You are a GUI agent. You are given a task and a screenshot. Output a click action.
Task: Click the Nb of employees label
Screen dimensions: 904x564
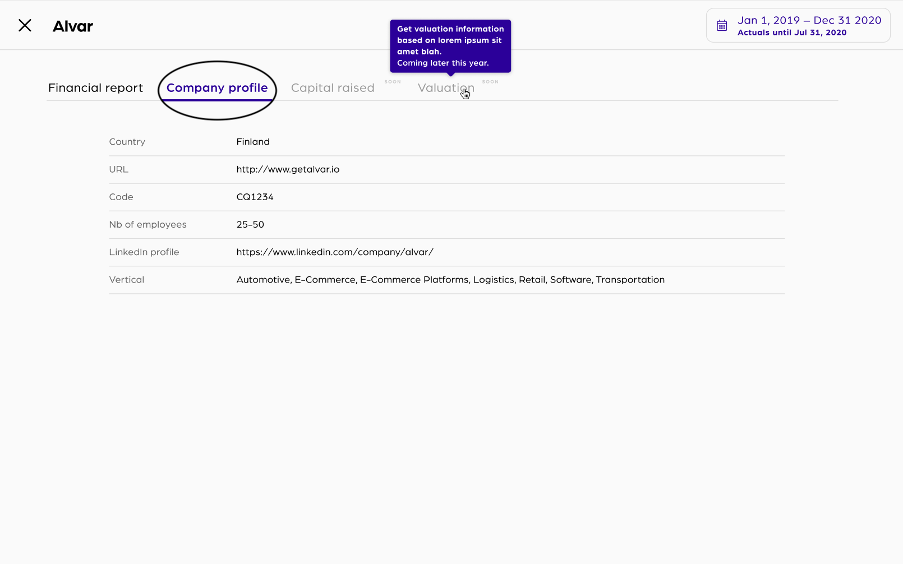pos(148,224)
